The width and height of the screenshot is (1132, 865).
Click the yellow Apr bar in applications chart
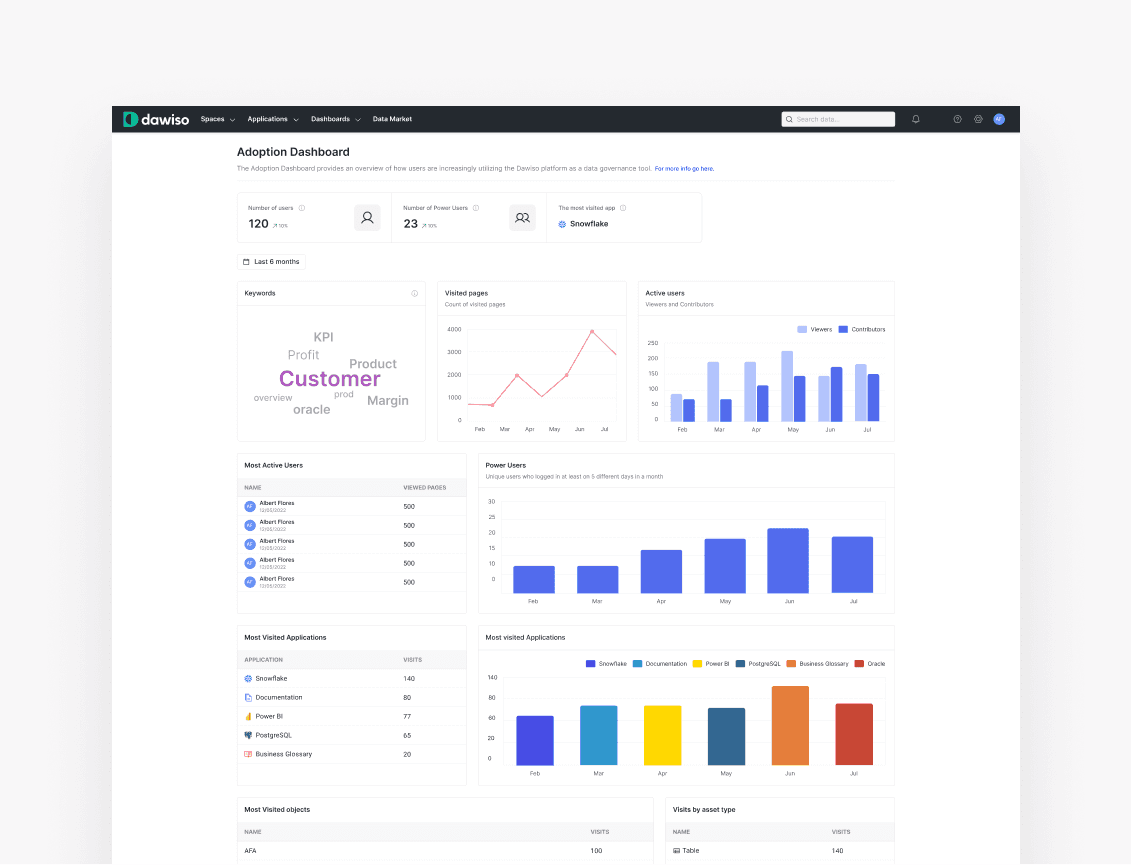tap(663, 735)
